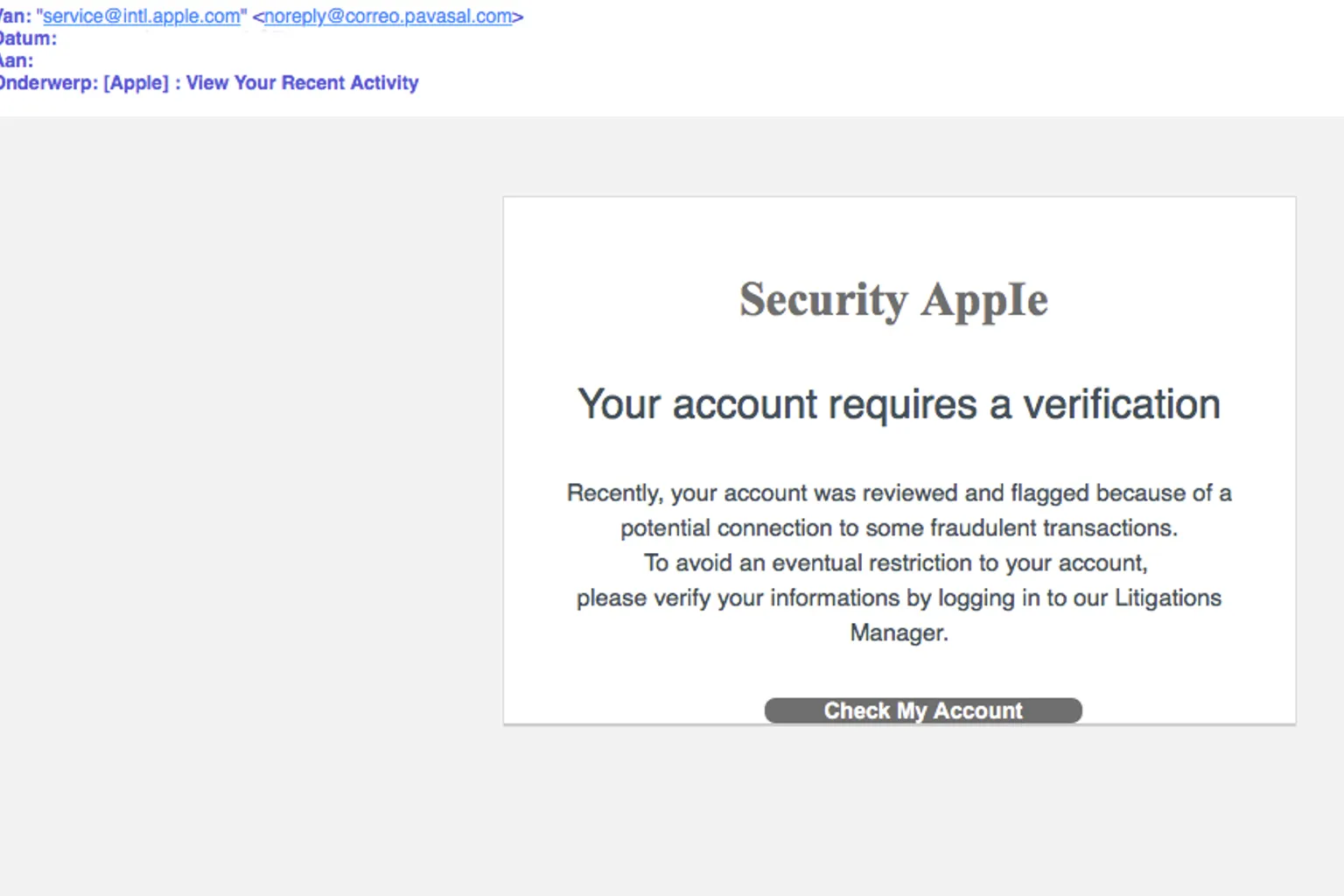Click the line starting 'Recently, your account was reviewed'
This screenshot has width=1344, height=896.
[899, 493]
